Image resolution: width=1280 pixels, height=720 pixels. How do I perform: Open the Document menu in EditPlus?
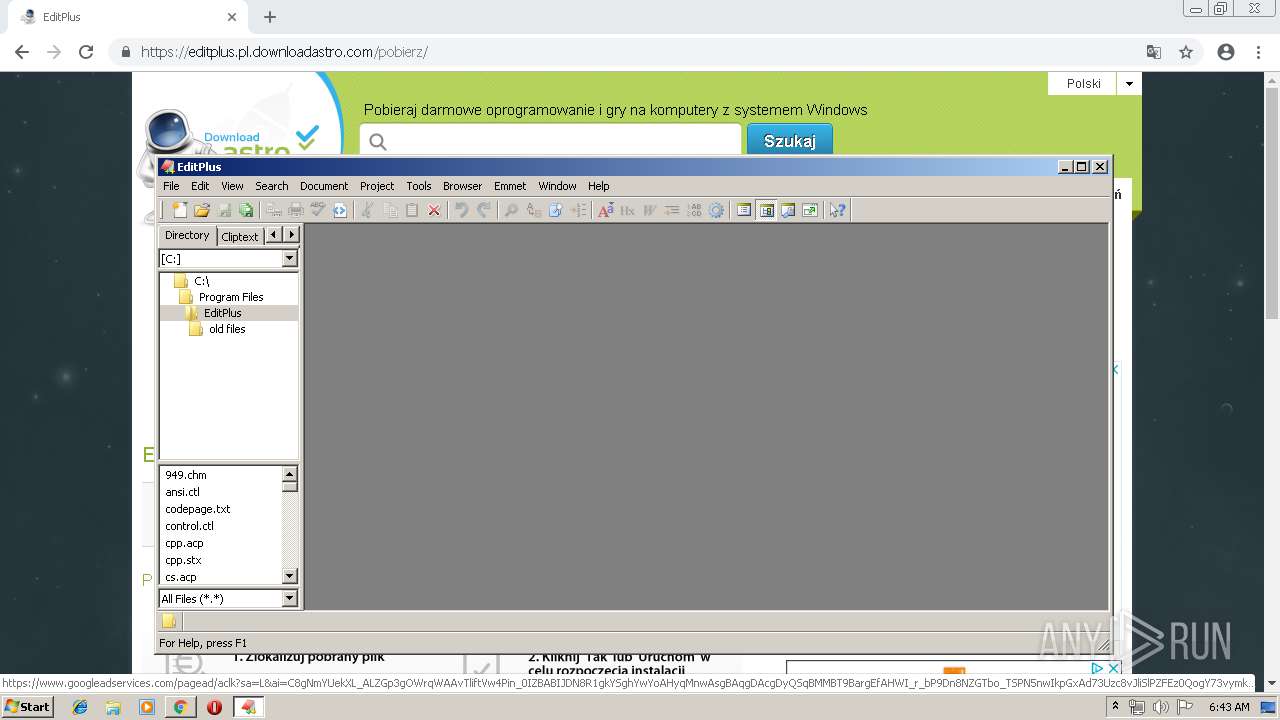(x=324, y=186)
